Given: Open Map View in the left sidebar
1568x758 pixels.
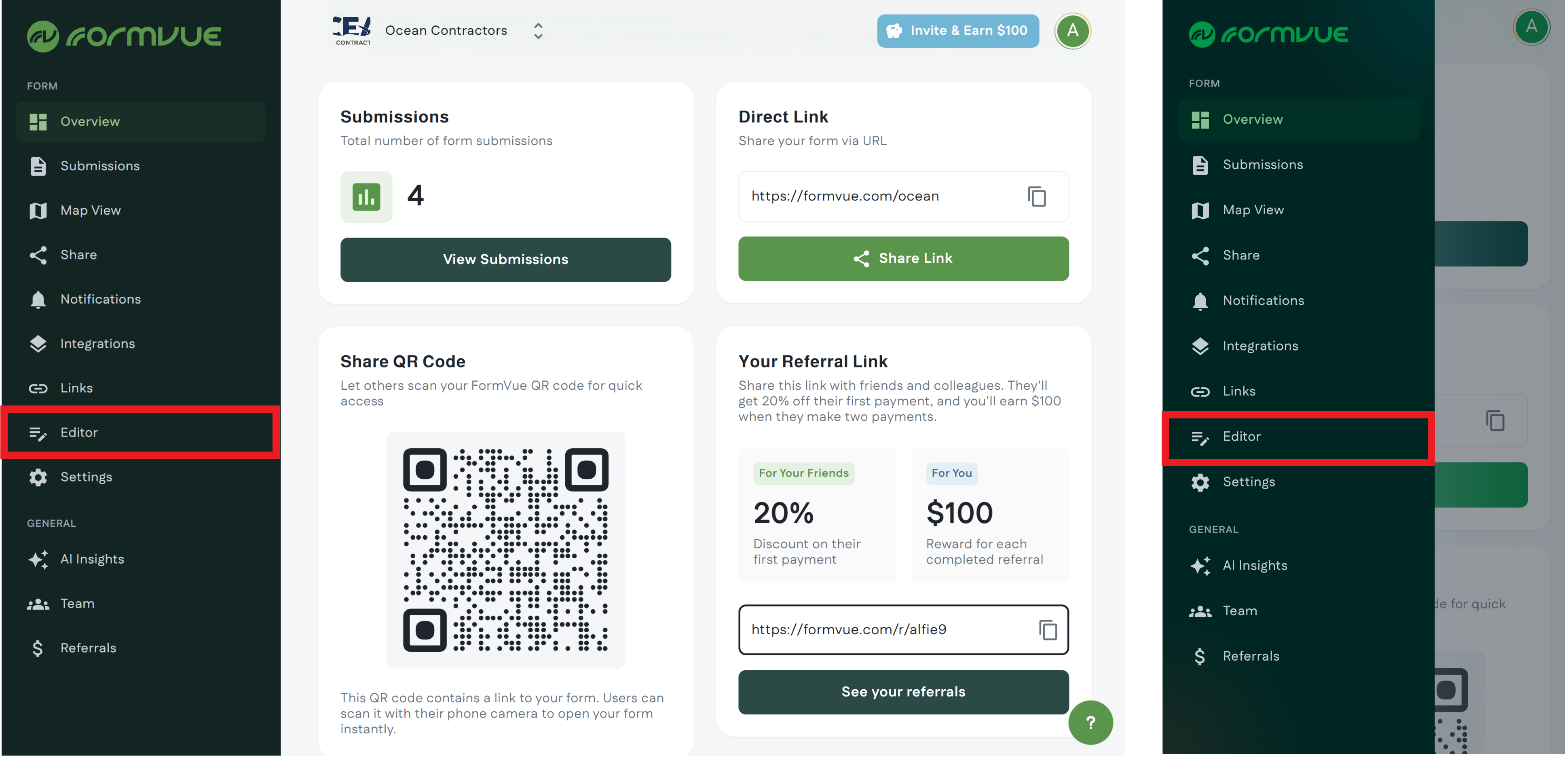Looking at the screenshot, I should pyautogui.click(x=90, y=211).
